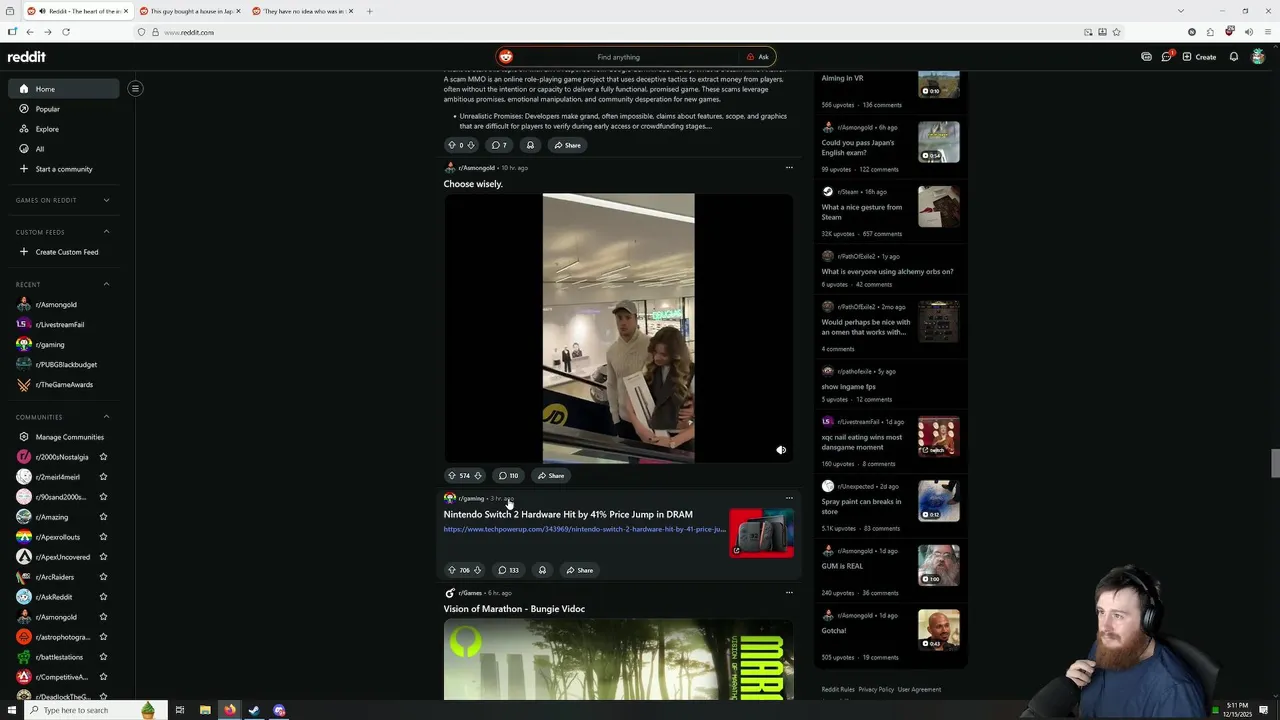Screen dimensions: 1280x720
Task: Open the techpowerup.com article link
Action: [585, 529]
